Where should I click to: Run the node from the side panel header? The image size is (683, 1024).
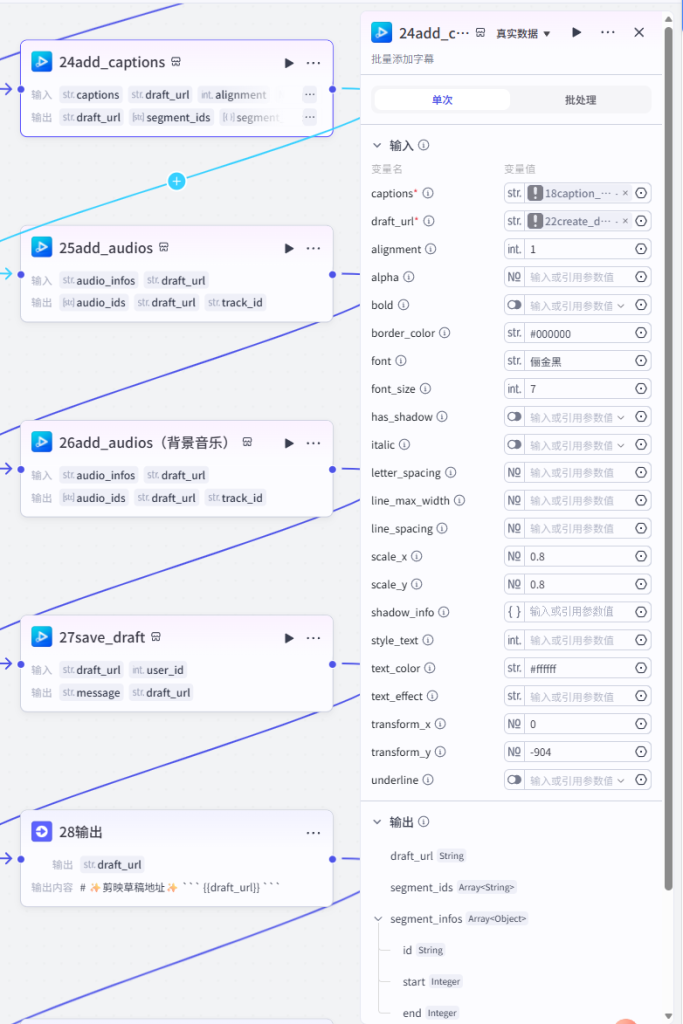(x=577, y=33)
